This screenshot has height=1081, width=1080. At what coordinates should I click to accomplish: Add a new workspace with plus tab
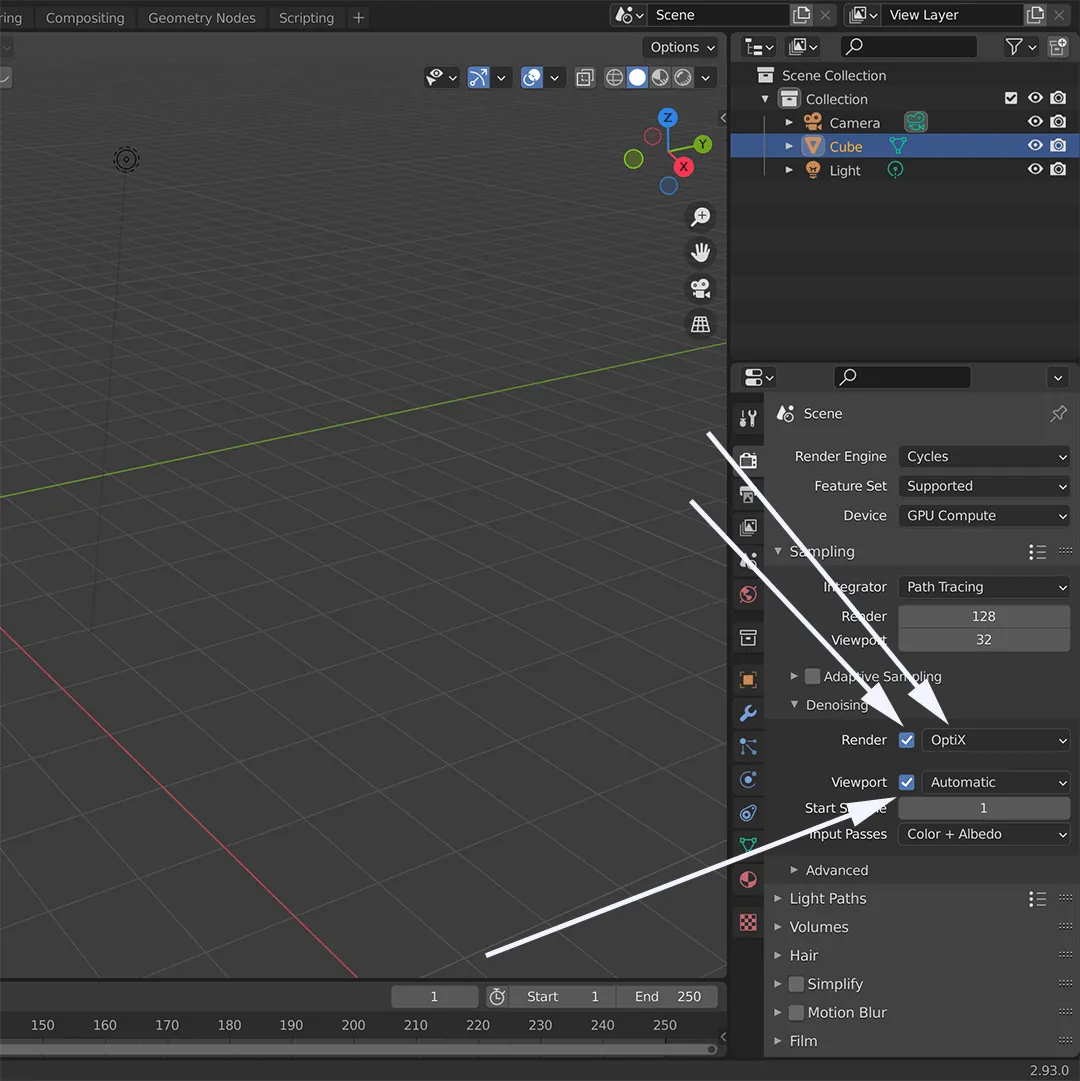[358, 18]
